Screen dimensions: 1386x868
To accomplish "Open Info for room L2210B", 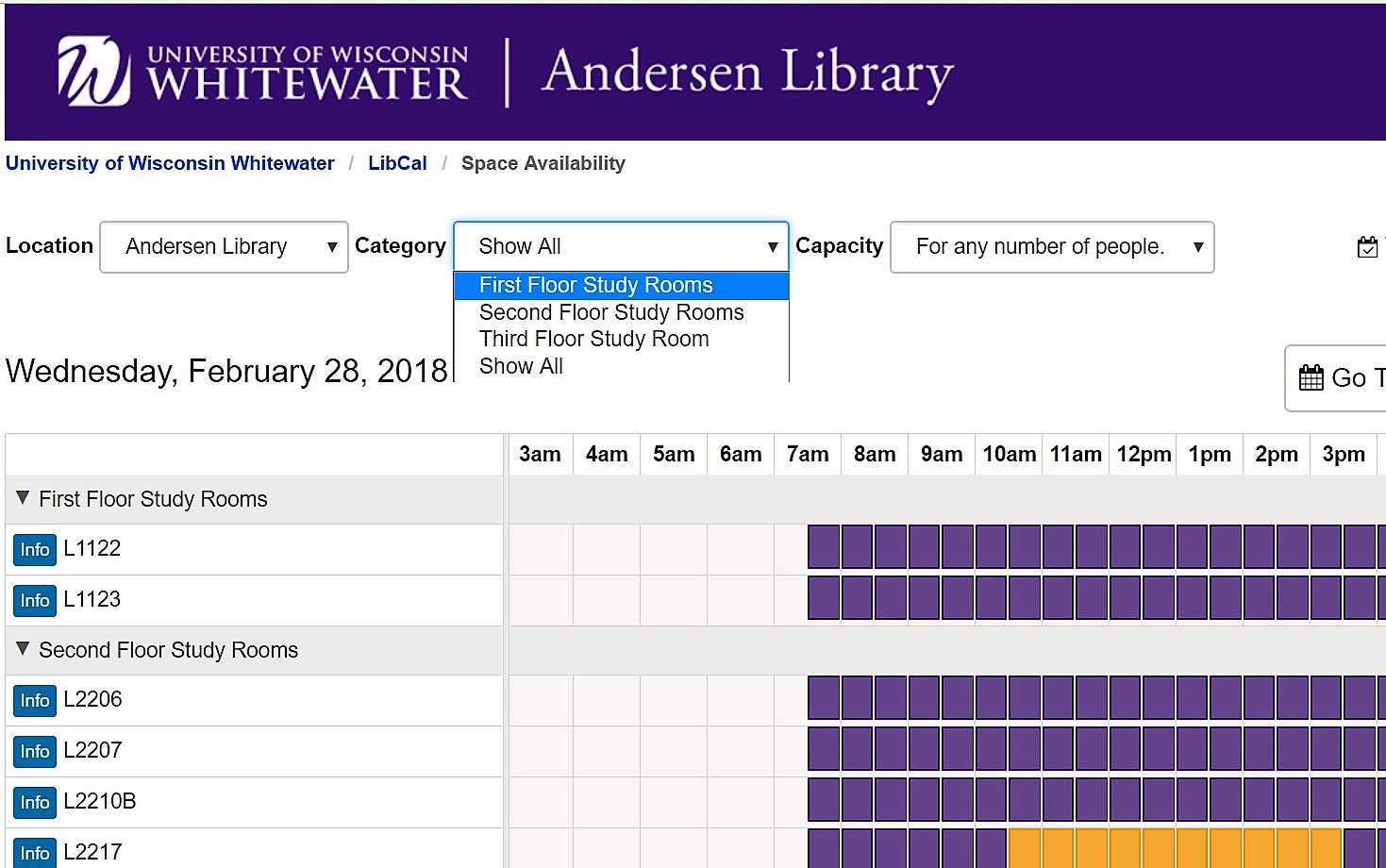I will (35, 803).
